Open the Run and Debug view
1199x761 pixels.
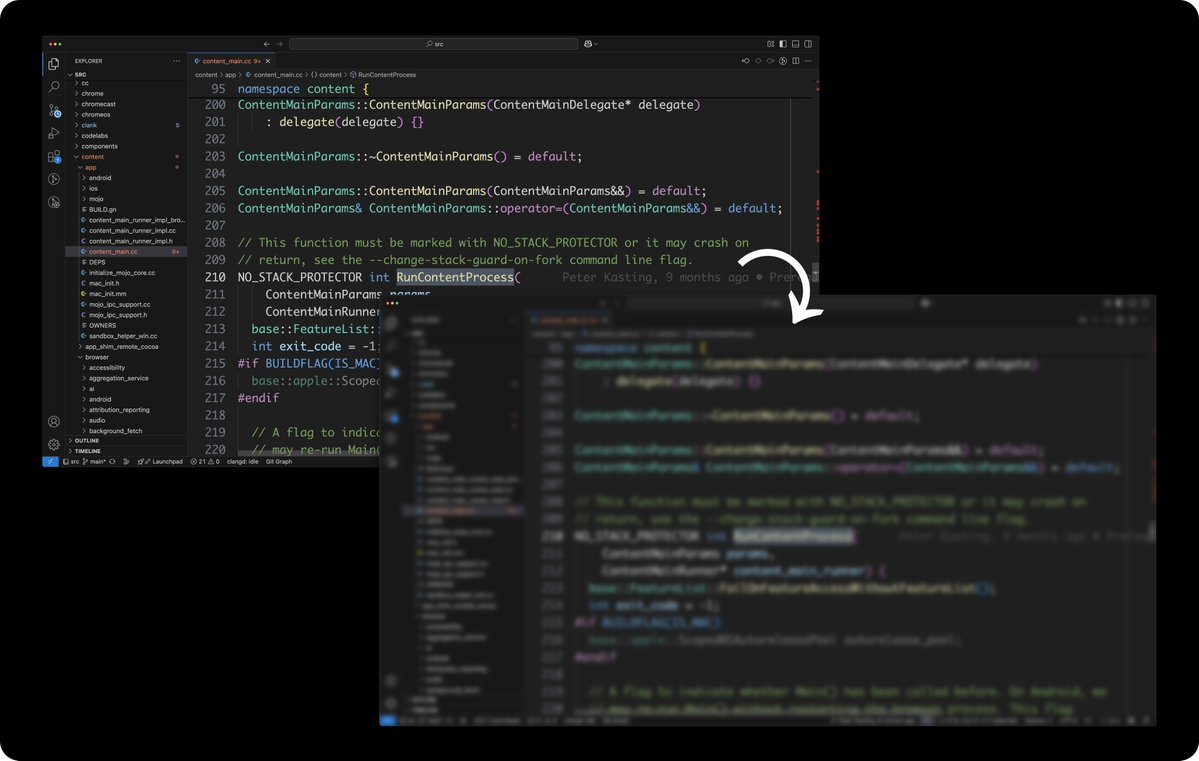coord(54,133)
